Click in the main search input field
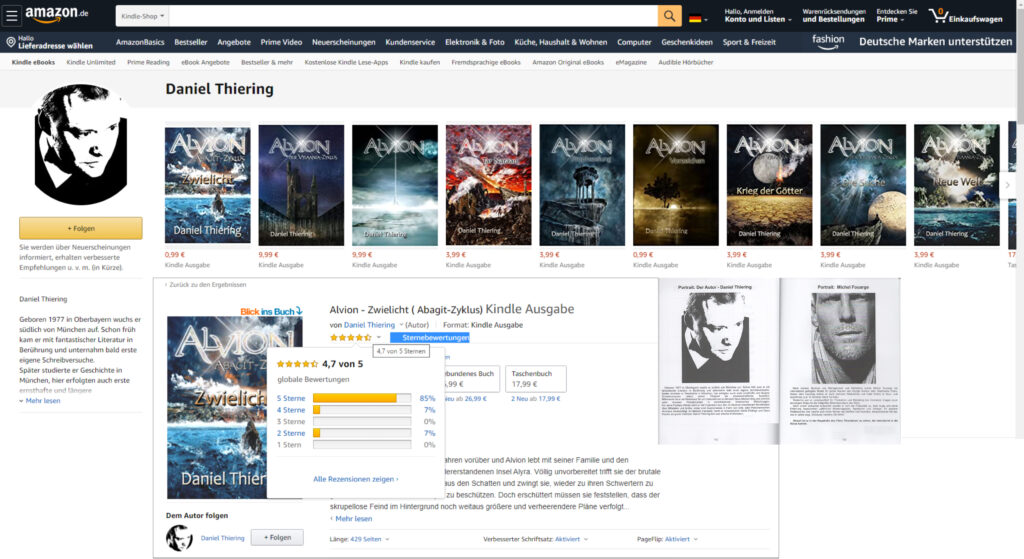Viewport: 1024px width, 559px height. pyautogui.click(x=413, y=16)
